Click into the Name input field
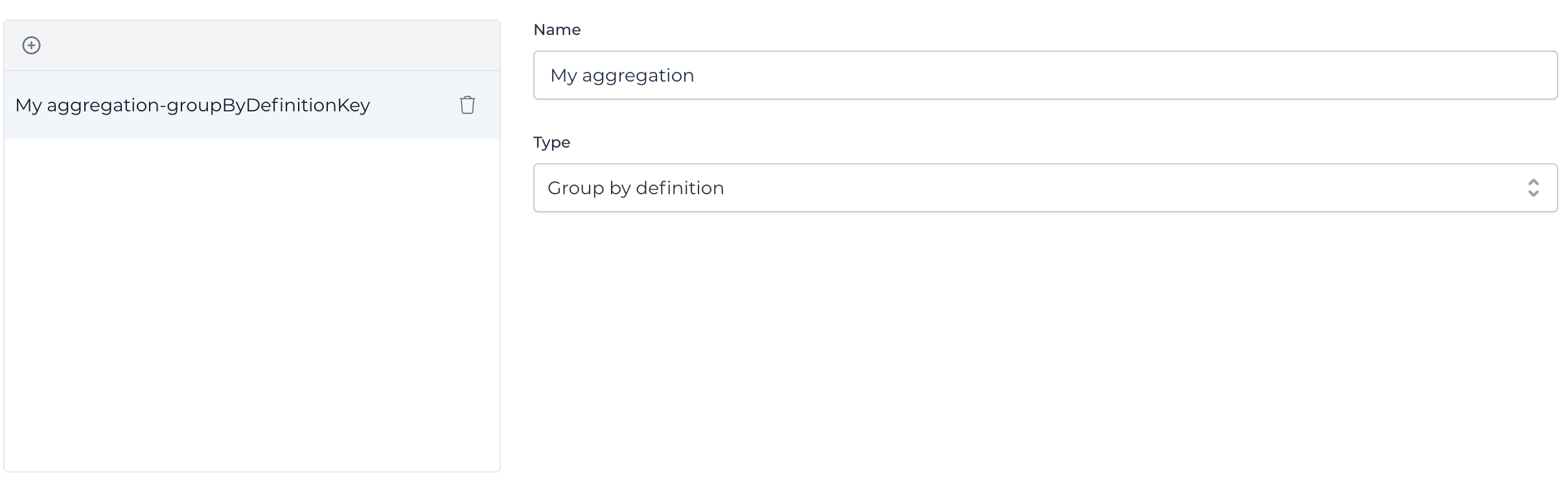This screenshot has width=1568, height=492. [x=1044, y=75]
